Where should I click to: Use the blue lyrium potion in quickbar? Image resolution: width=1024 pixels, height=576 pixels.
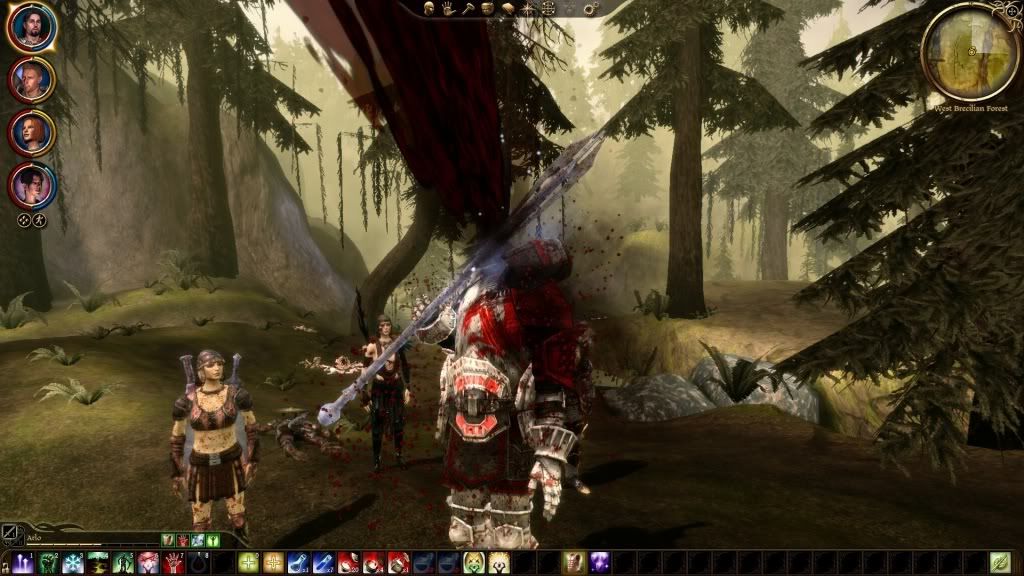point(298,563)
